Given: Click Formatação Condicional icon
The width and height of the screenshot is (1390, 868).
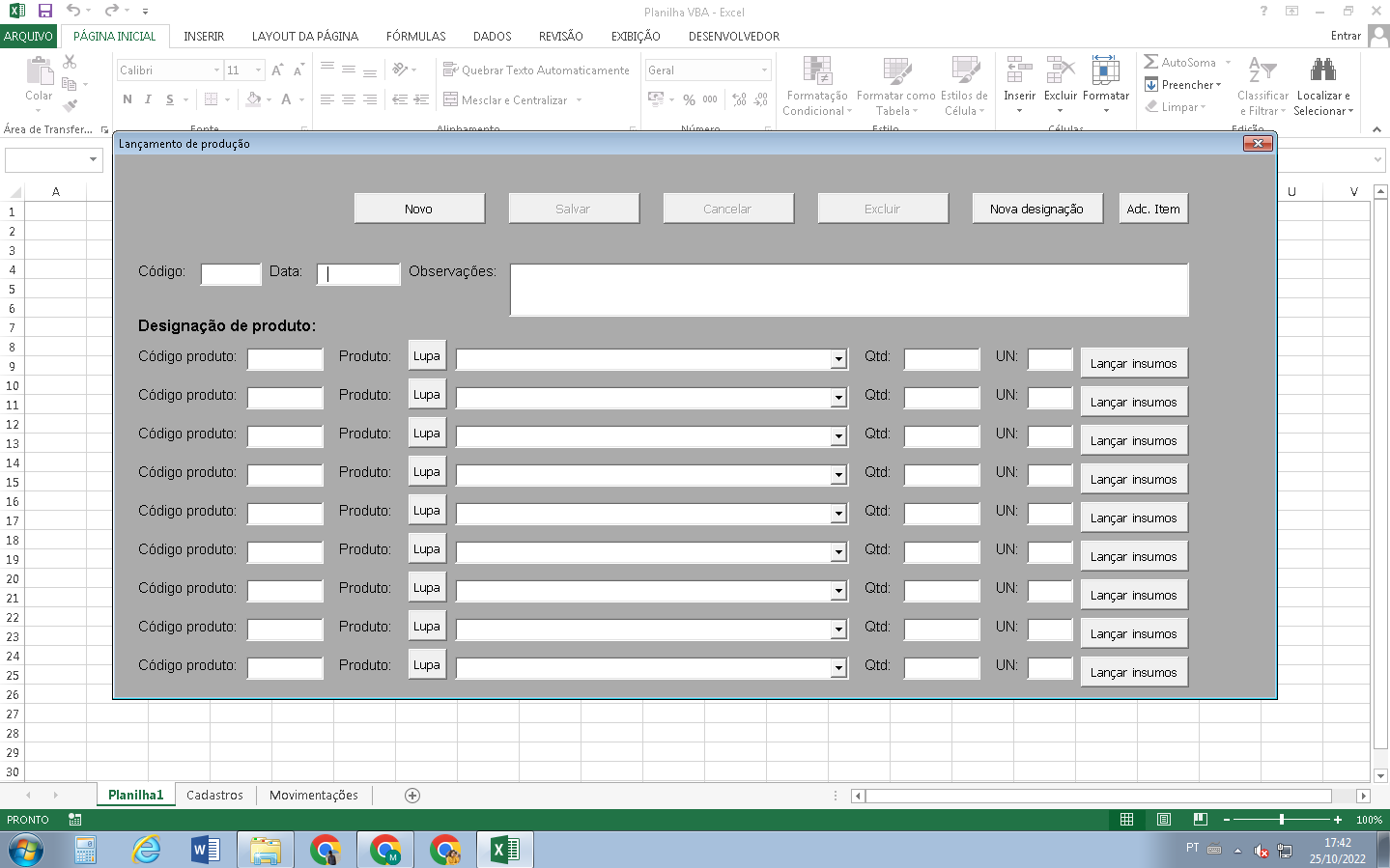Looking at the screenshot, I should 817,71.
